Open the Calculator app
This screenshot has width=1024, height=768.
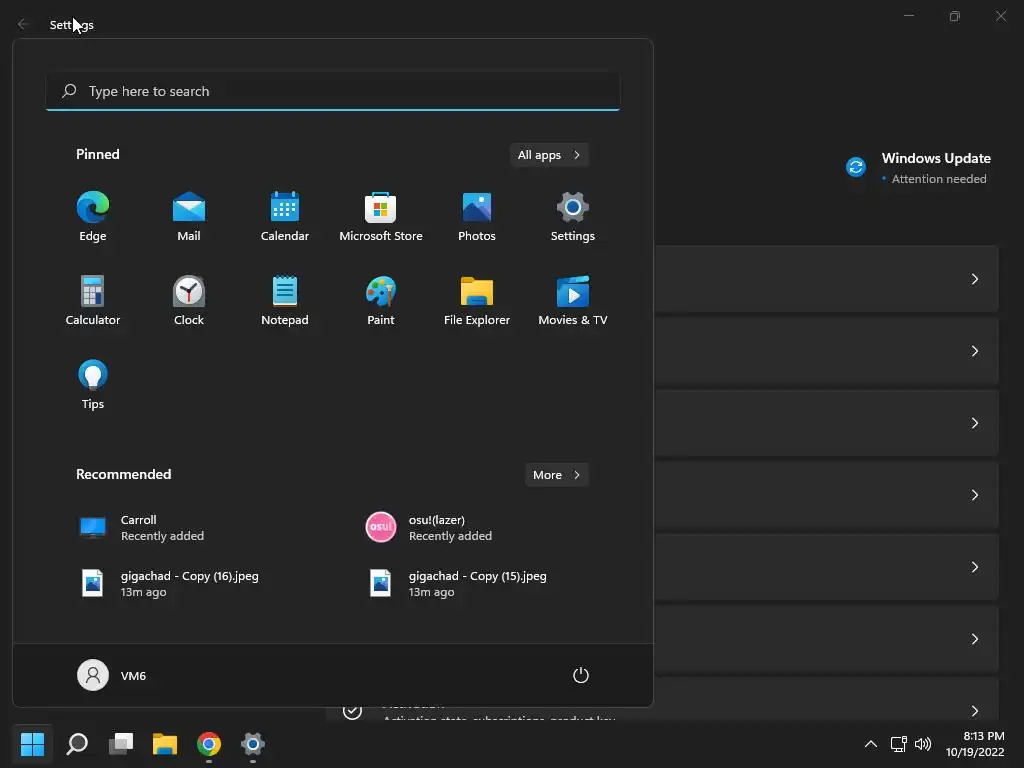coord(93,300)
